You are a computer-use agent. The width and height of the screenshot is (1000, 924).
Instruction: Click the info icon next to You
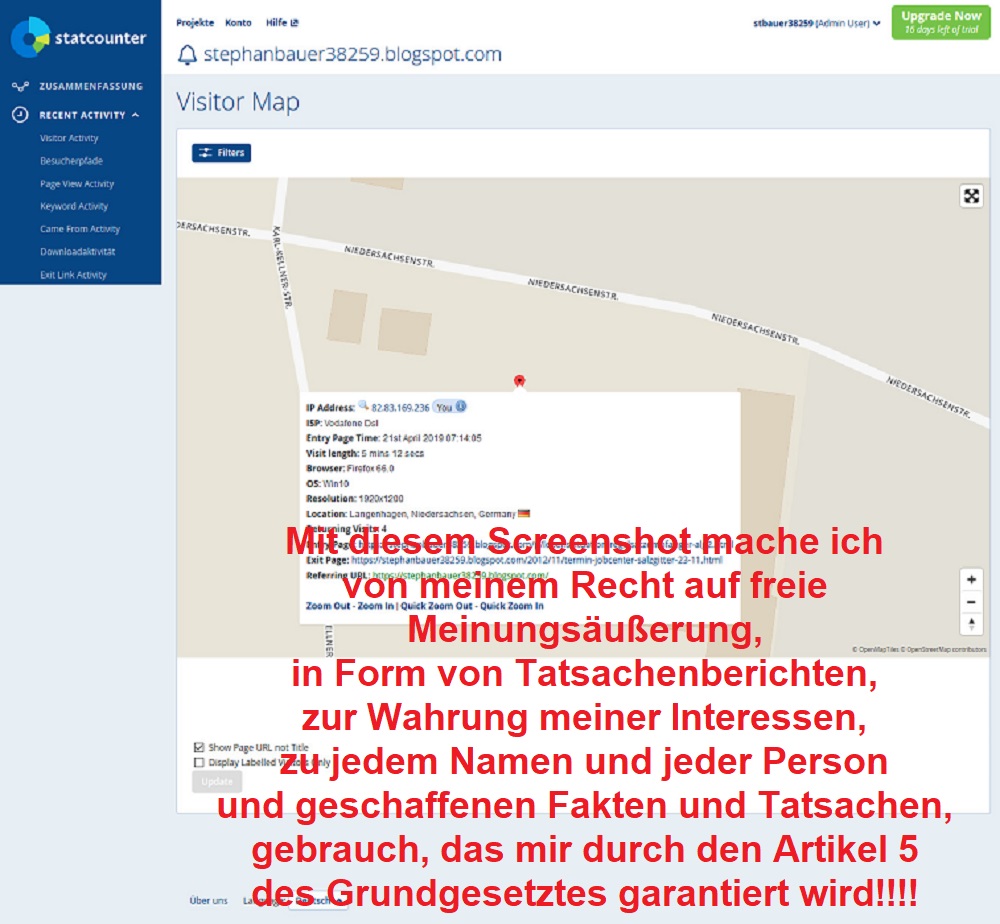460,406
